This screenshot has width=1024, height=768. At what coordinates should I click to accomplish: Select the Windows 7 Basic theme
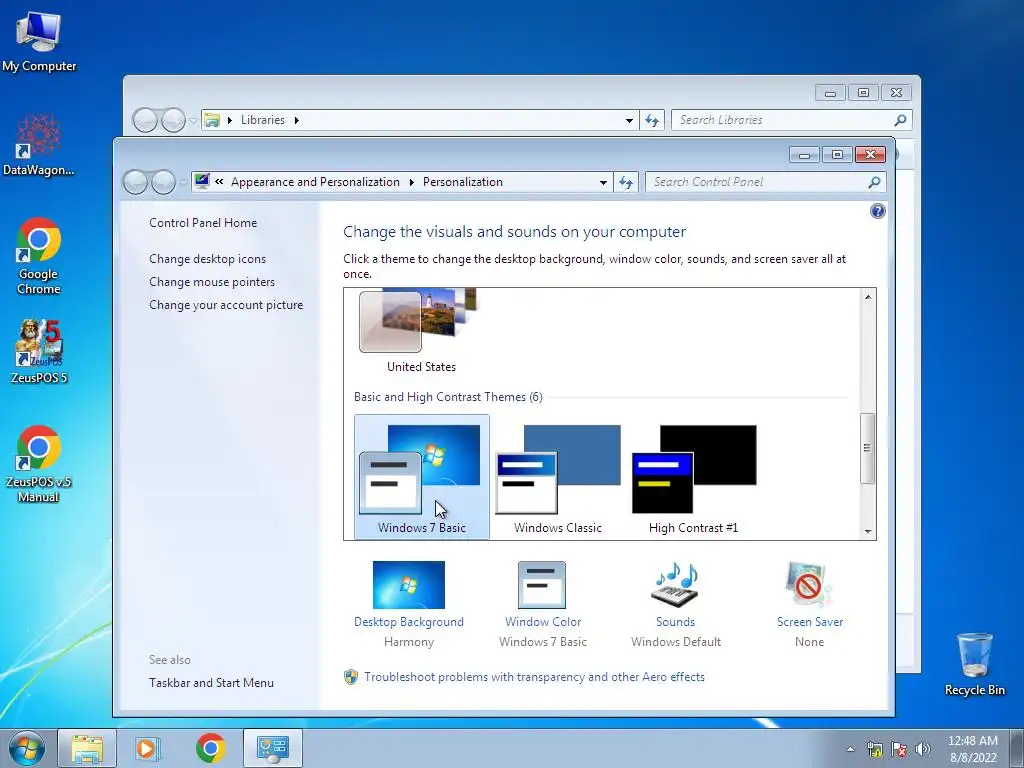[x=421, y=477]
